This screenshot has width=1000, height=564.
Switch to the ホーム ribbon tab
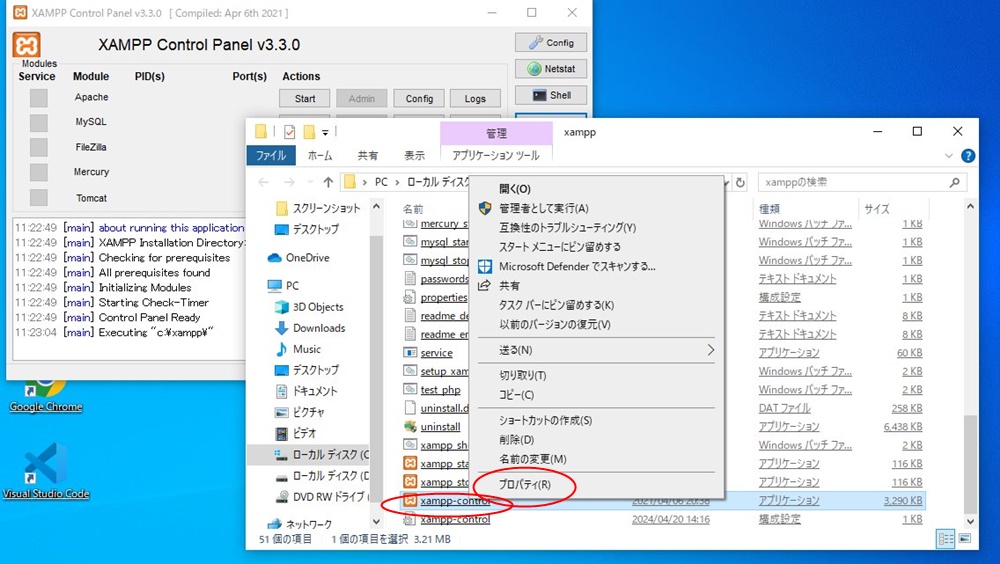coord(320,155)
